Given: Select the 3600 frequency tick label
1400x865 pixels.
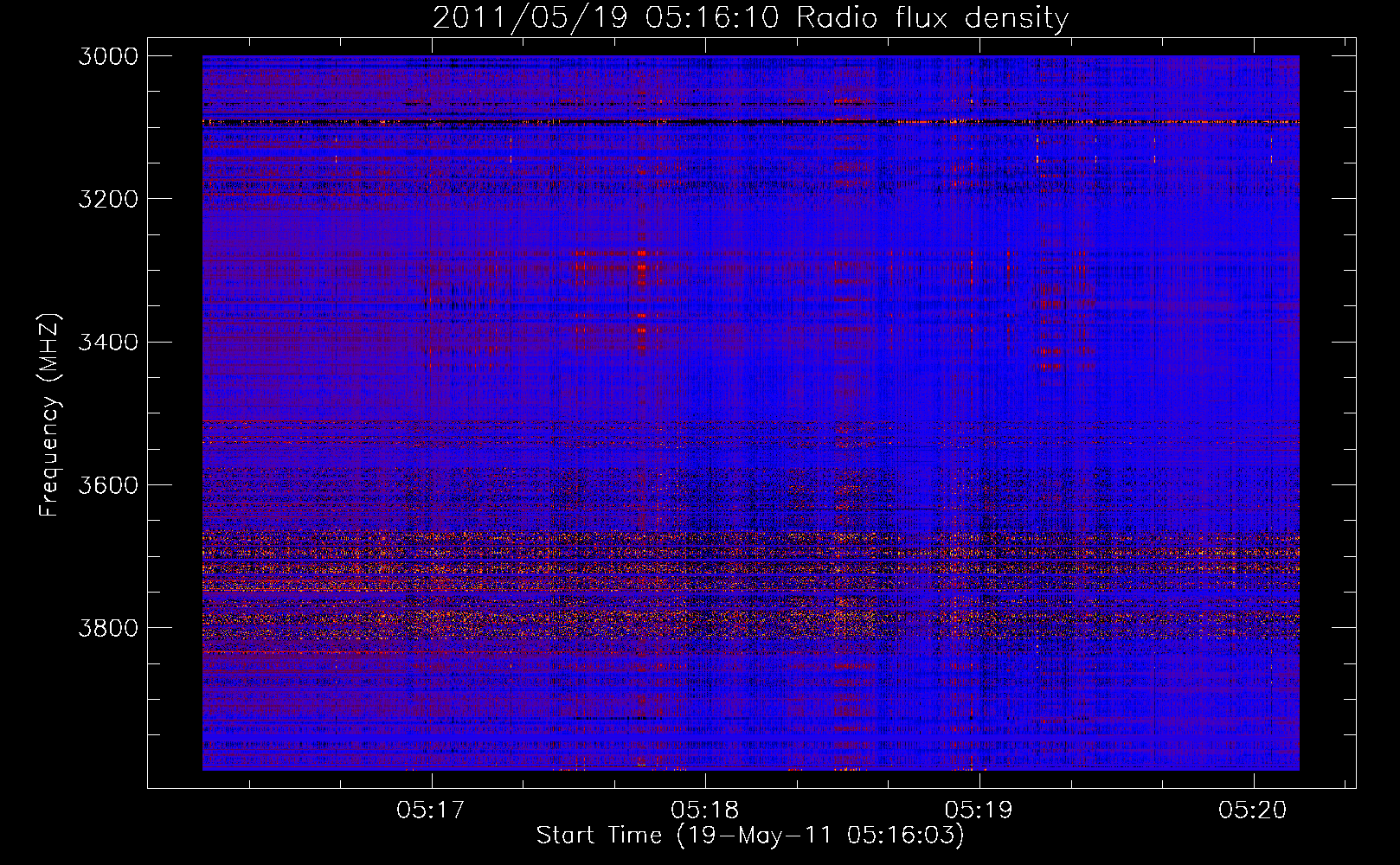Looking at the screenshot, I should 107,484.
